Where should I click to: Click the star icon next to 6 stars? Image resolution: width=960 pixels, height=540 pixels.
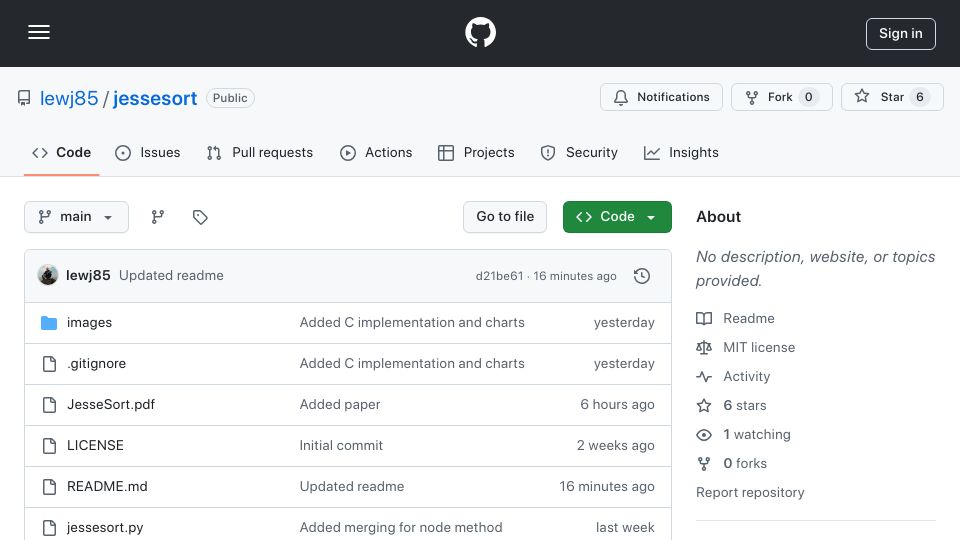point(704,405)
